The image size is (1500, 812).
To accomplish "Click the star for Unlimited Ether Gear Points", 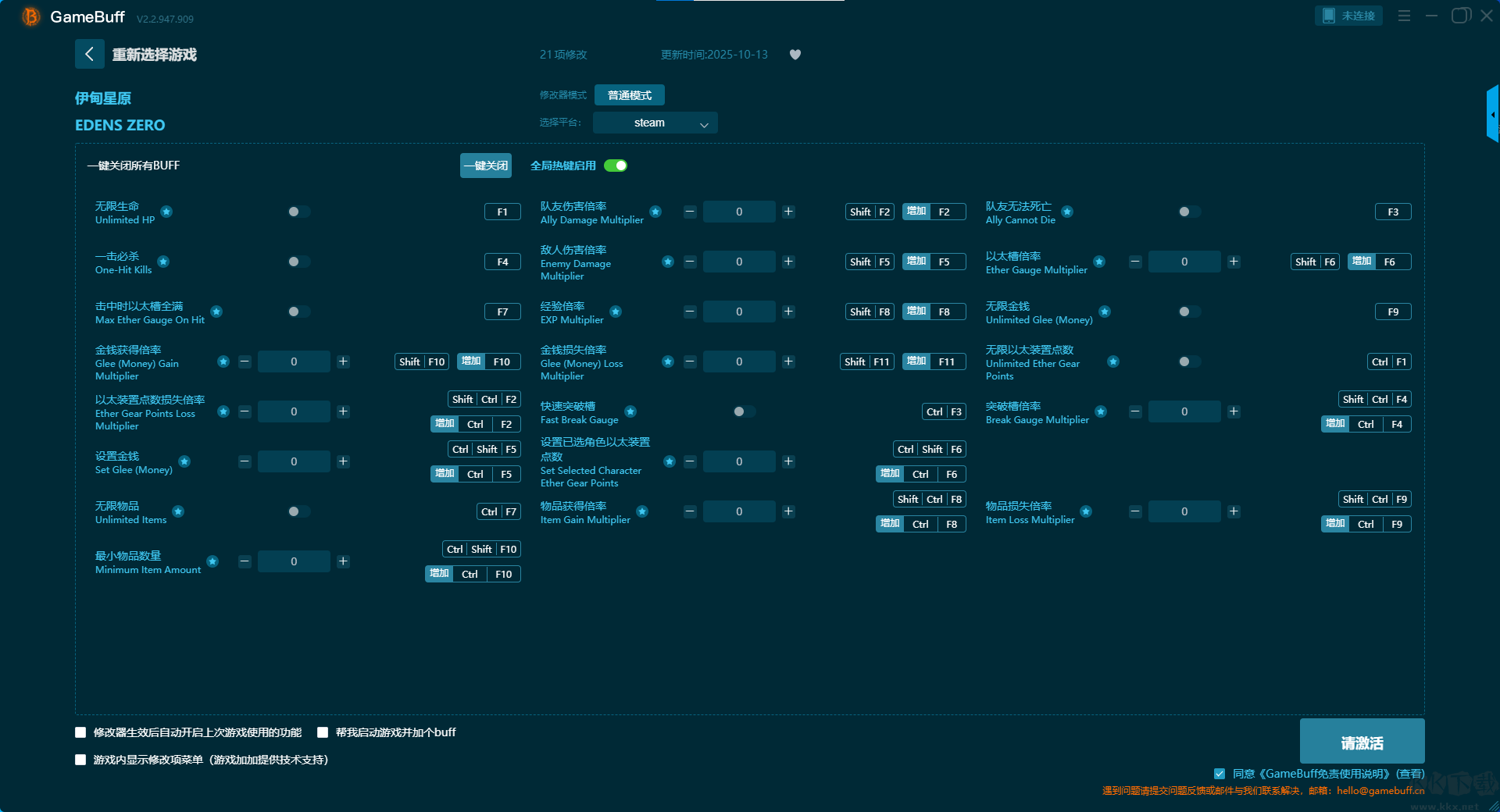I will pos(1113,361).
